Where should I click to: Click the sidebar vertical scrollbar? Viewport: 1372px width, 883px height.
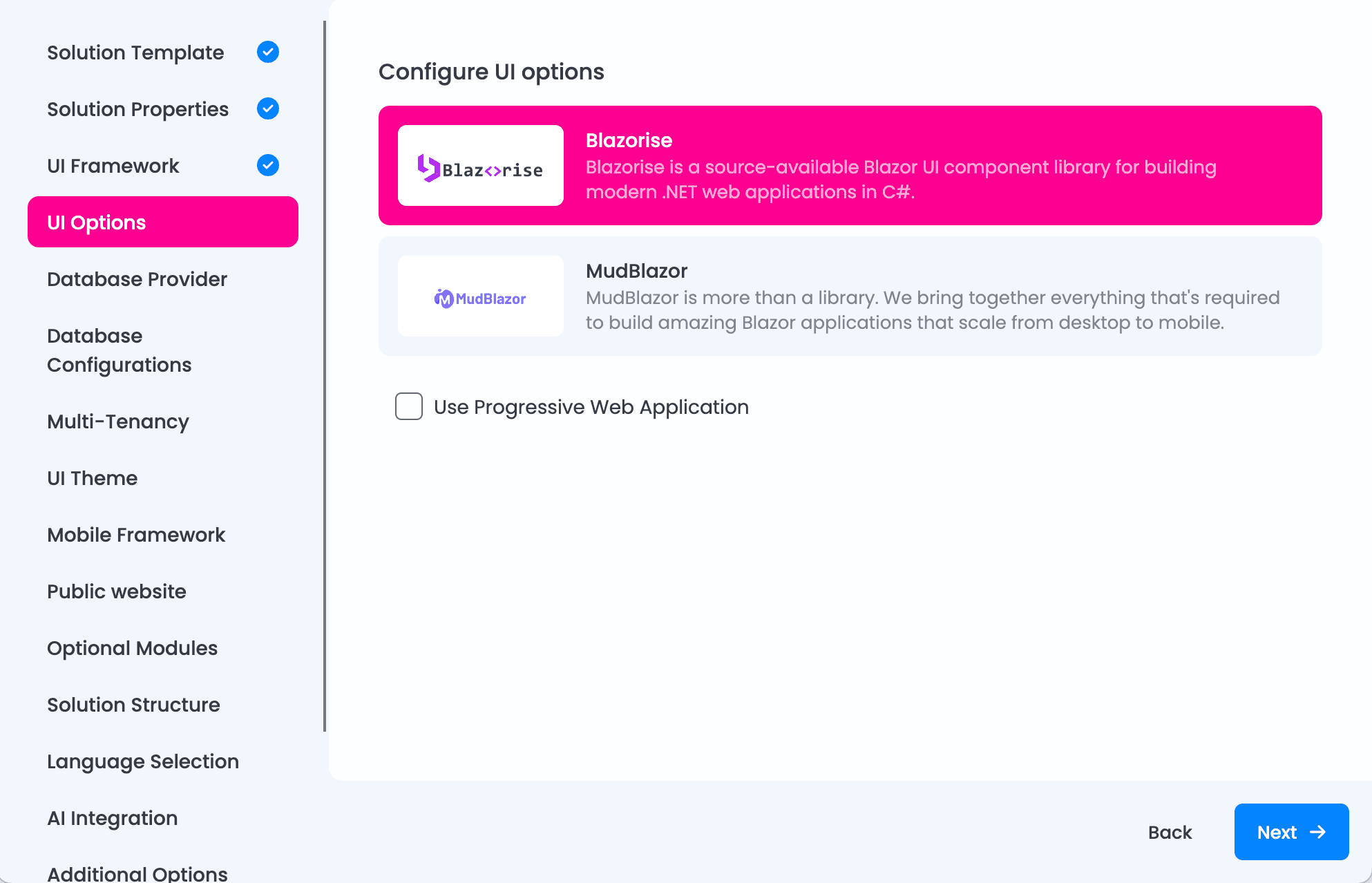[325, 376]
